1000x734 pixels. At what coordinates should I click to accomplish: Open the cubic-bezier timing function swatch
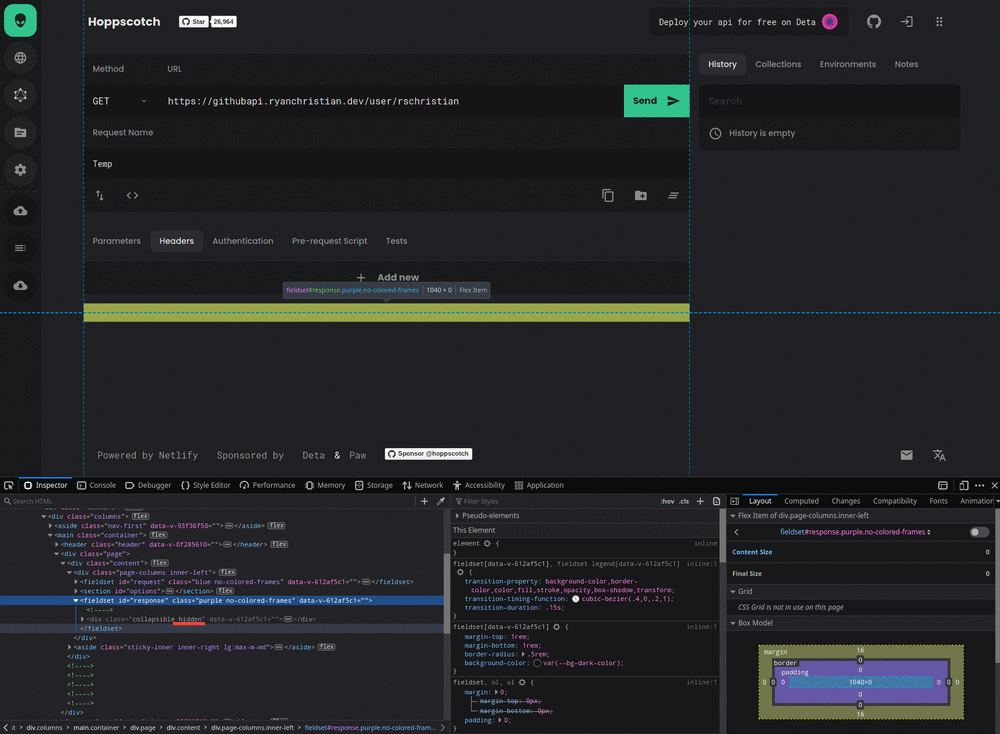click(x=575, y=599)
